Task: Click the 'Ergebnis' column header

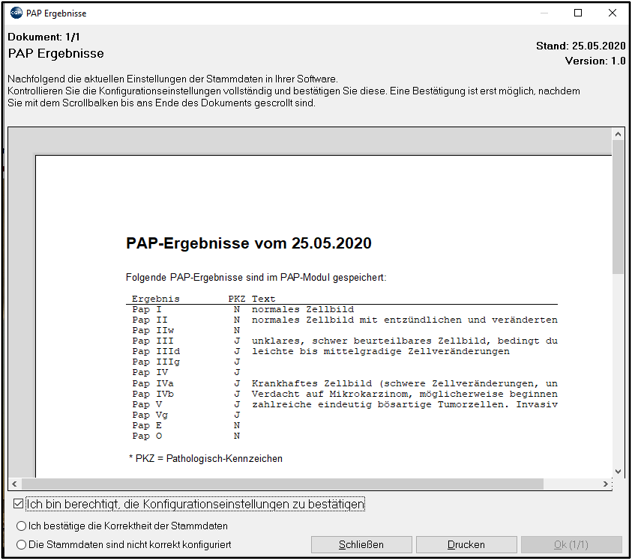Action: click(156, 299)
